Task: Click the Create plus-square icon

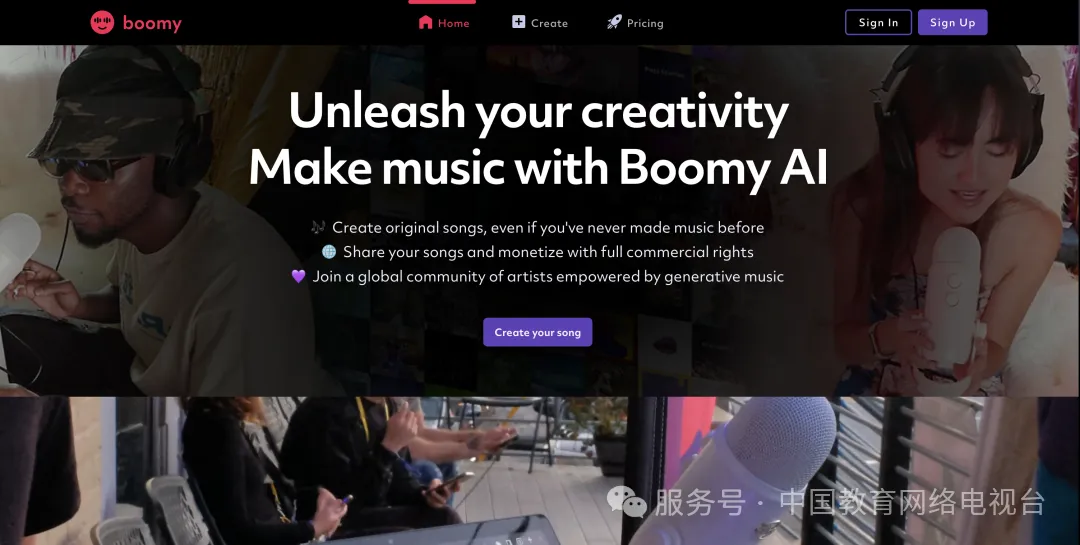Action: (x=519, y=22)
